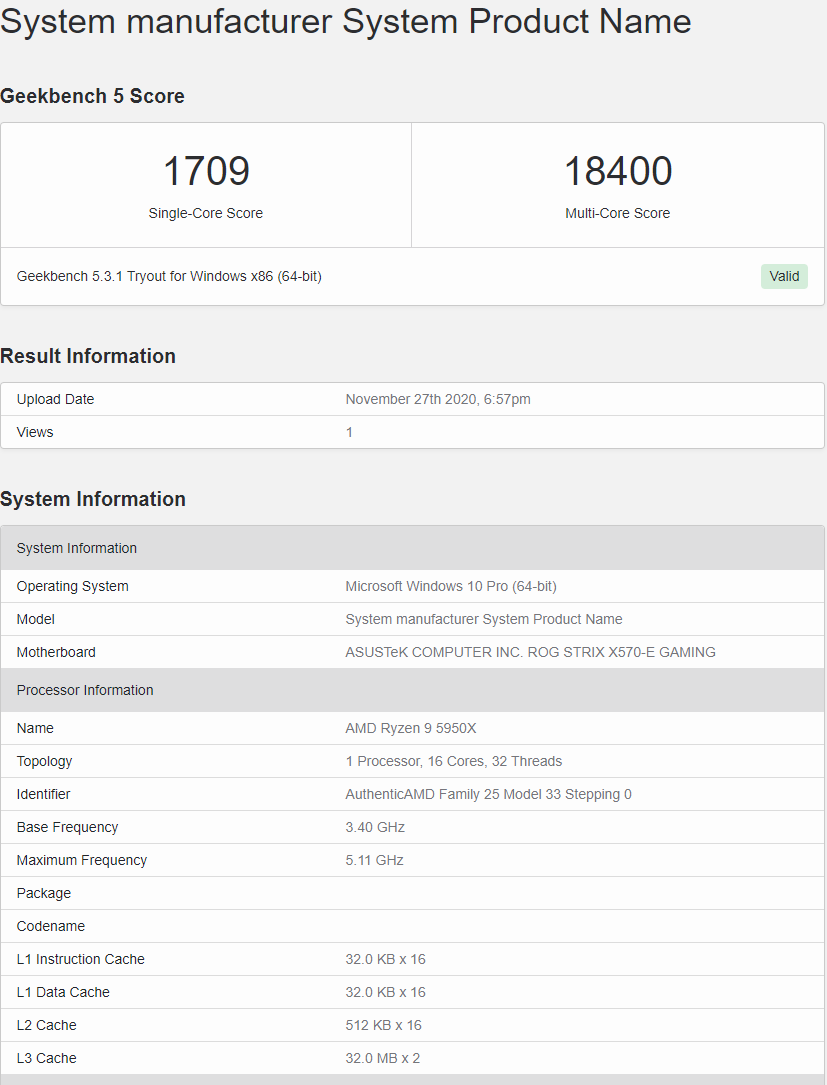Select AuthenticAMD Family 25 Model 33 identifier
The width and height of the screenshot is (827, 1085).
point(489,794)
